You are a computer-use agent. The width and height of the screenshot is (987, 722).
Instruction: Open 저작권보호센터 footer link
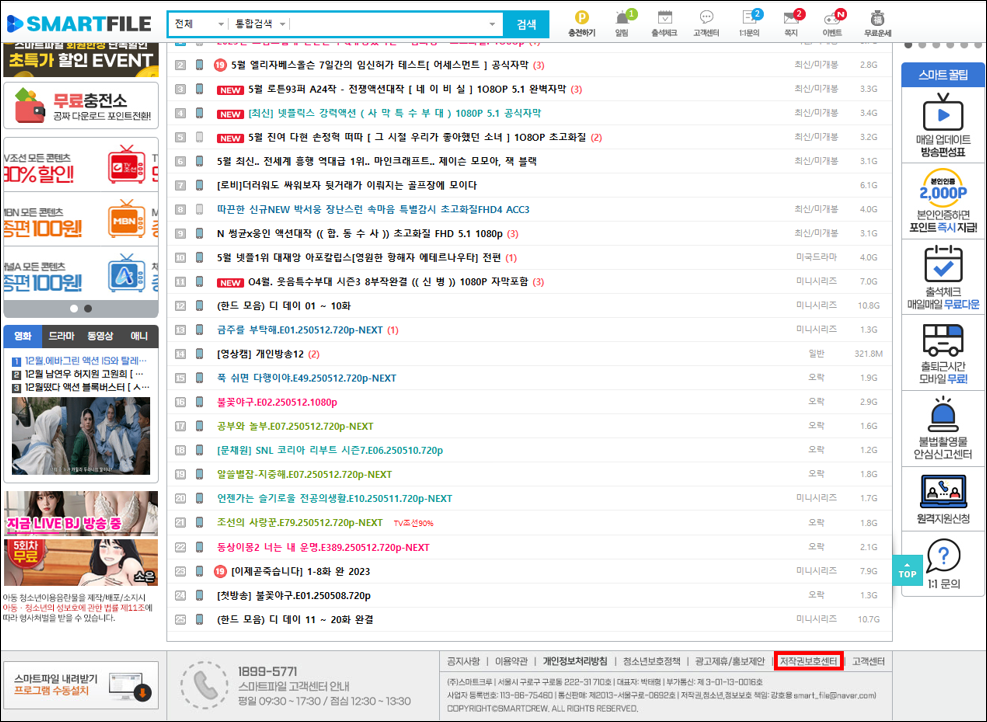click(x=809, y=661)
